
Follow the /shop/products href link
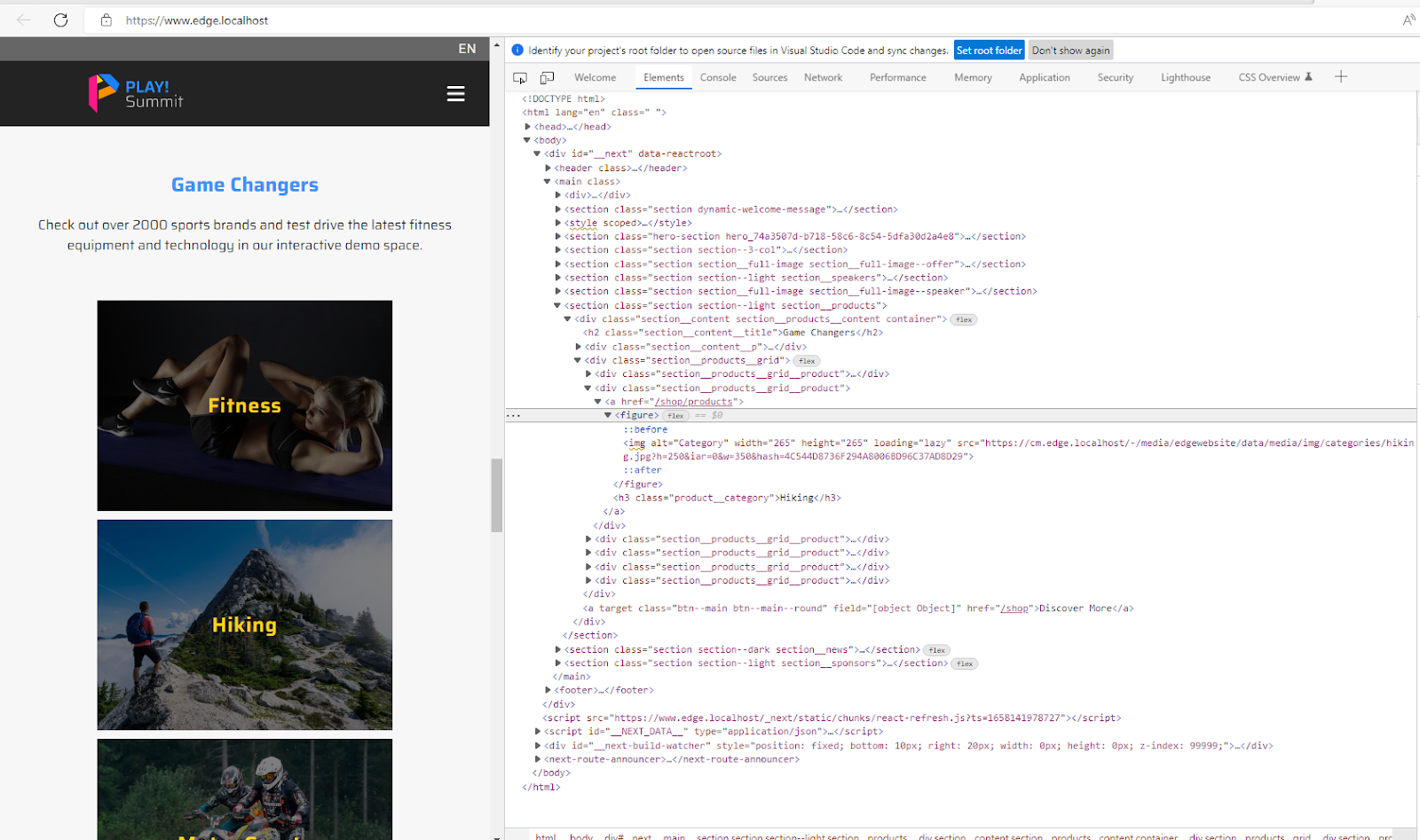coord(693,402)
